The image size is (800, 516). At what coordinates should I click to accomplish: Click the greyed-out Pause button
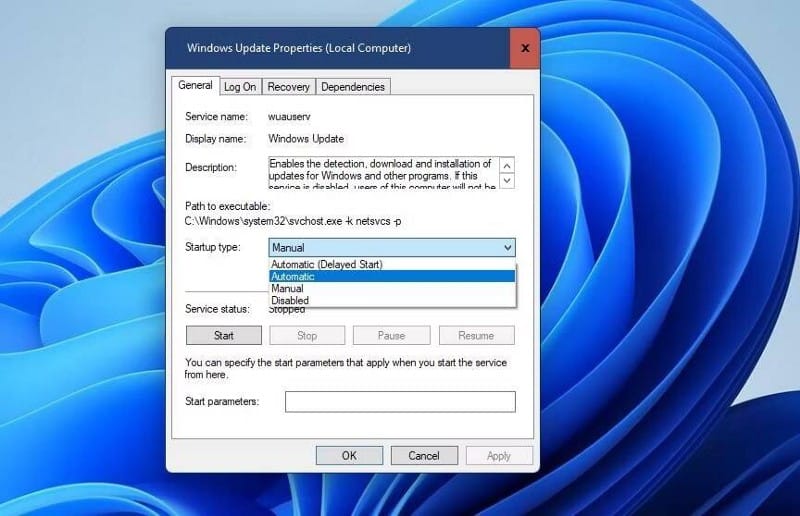(x=391, y=335)
